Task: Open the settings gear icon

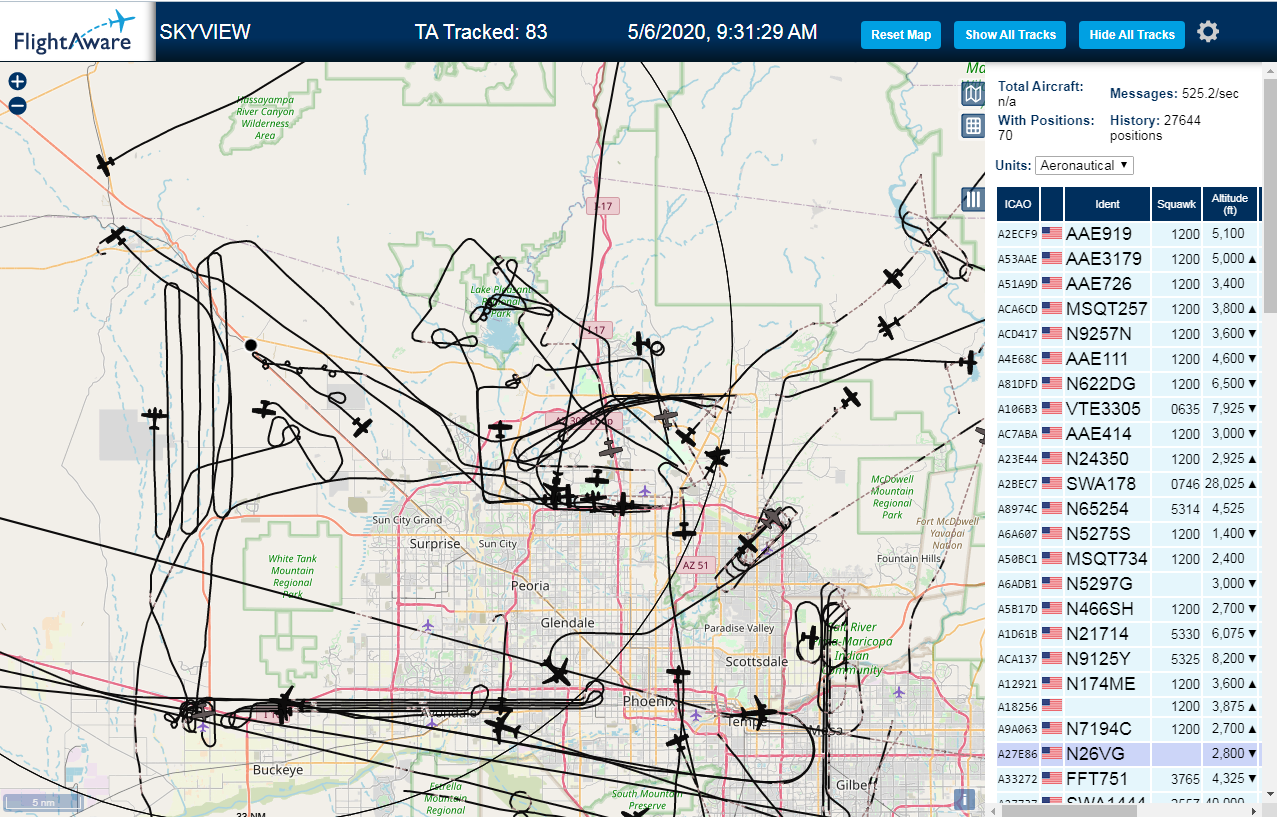Action: point(1208,32)
